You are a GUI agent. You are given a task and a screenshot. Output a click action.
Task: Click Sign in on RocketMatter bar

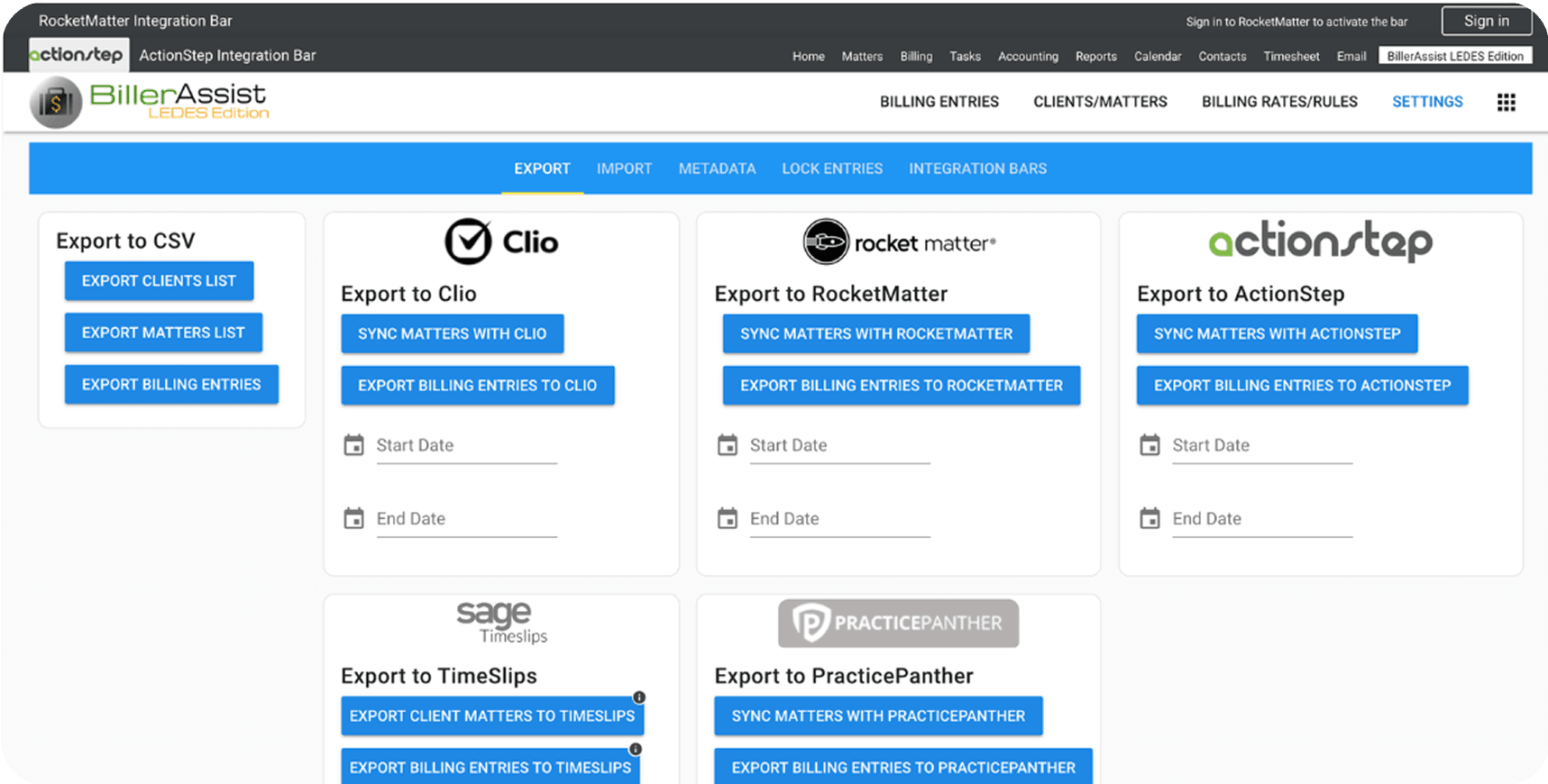point(1487,21)
